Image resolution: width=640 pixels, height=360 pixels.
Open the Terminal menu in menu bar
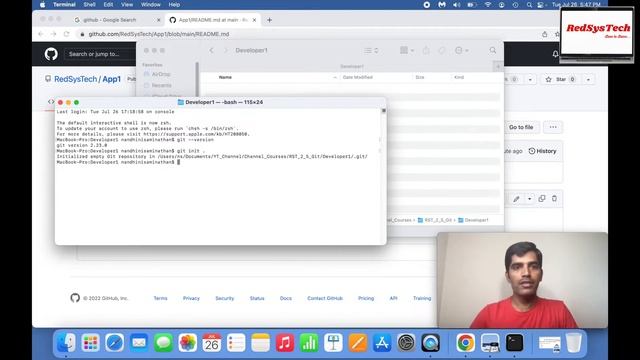coord(64,5)
